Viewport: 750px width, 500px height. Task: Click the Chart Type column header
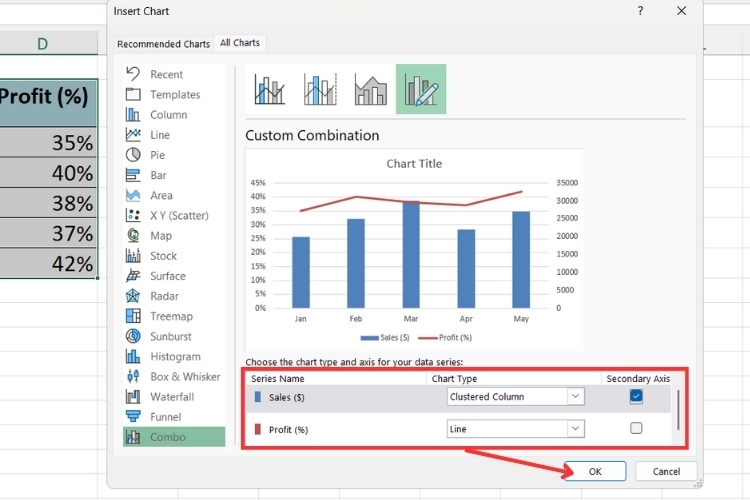pyautogui.click(x=454, y=378)
